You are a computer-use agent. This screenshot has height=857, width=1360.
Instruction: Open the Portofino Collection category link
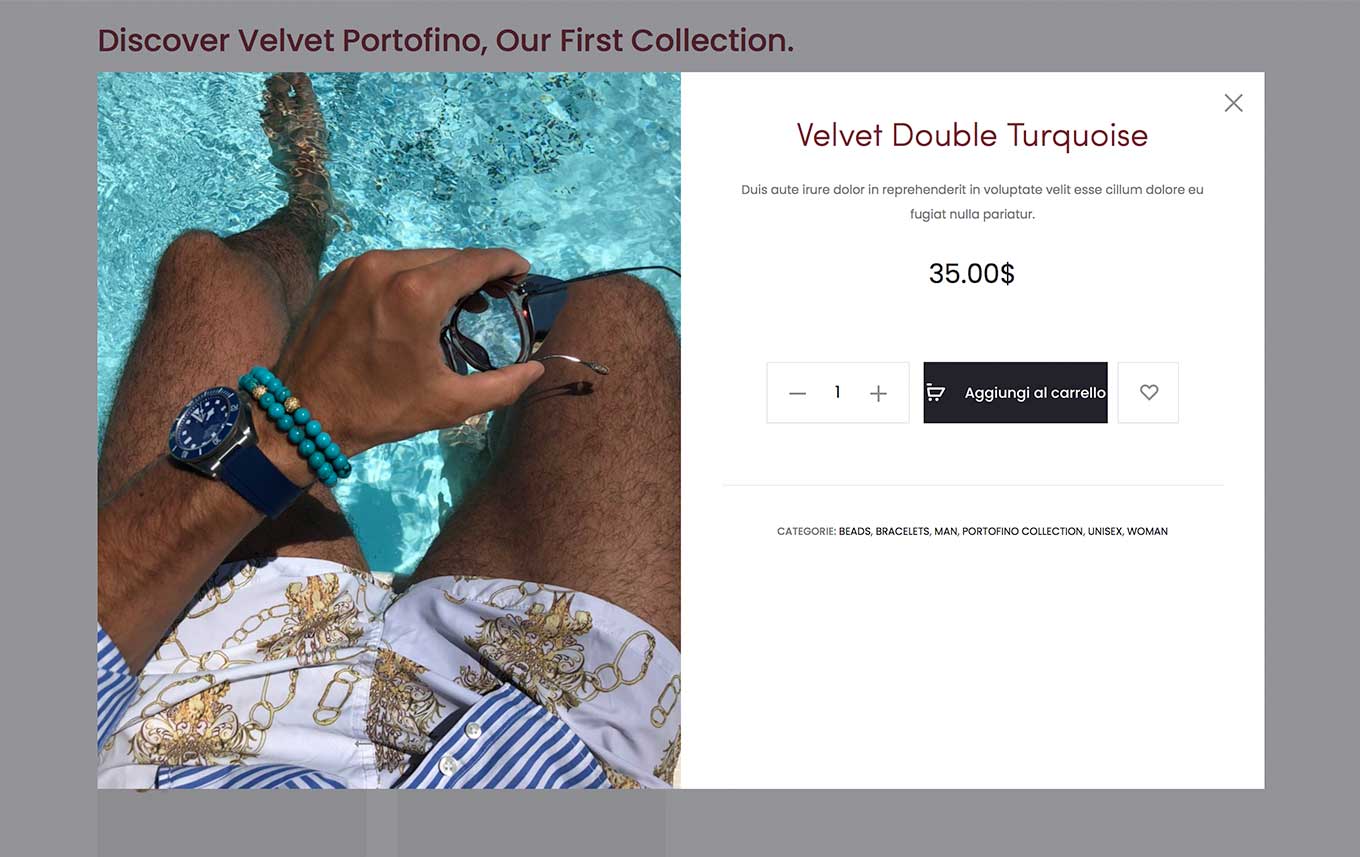[1022, 531]
